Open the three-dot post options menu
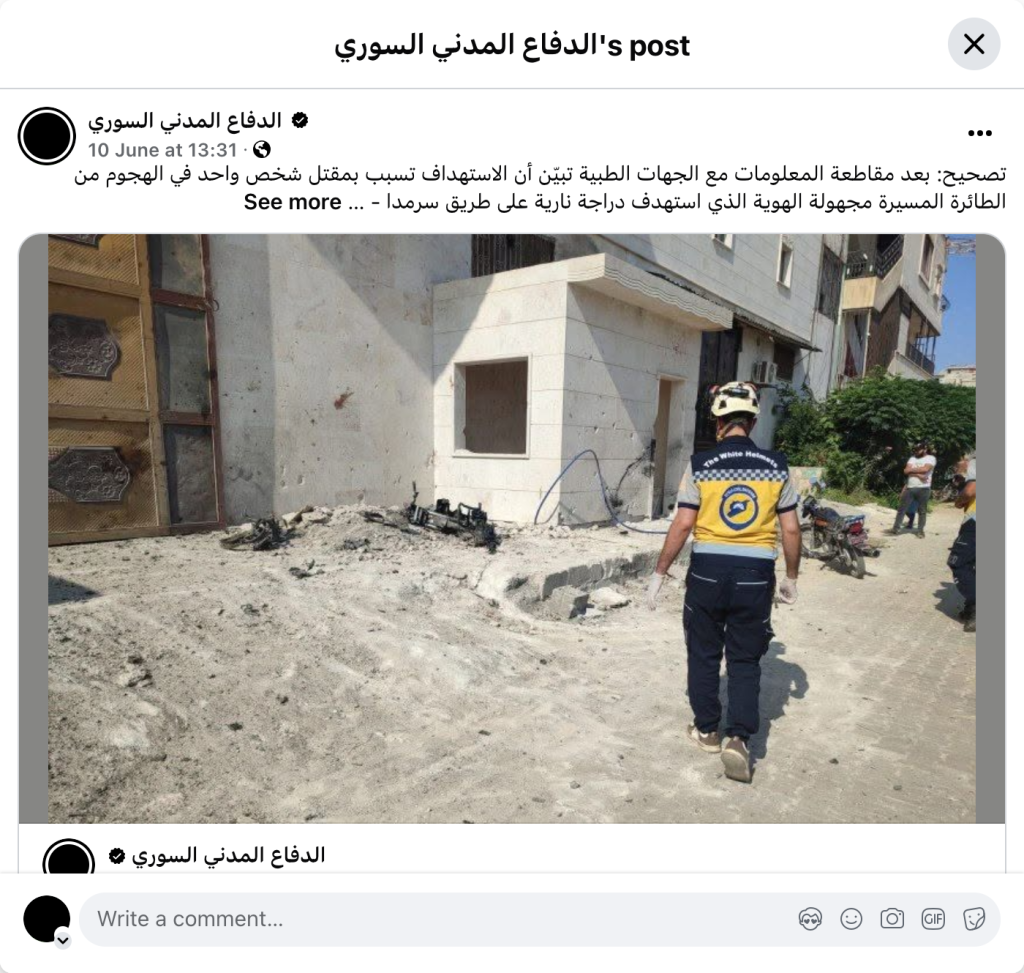The height and width of the screenshot is (973, 1024). [x=980, y=133]
